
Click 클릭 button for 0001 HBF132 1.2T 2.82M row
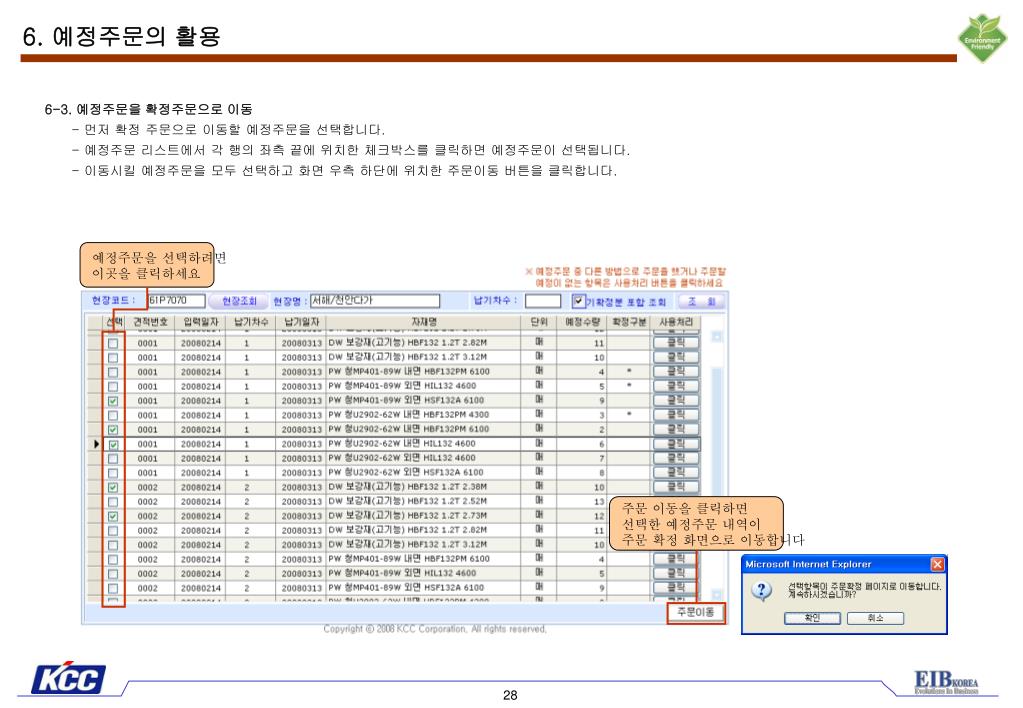click(676, 343)
